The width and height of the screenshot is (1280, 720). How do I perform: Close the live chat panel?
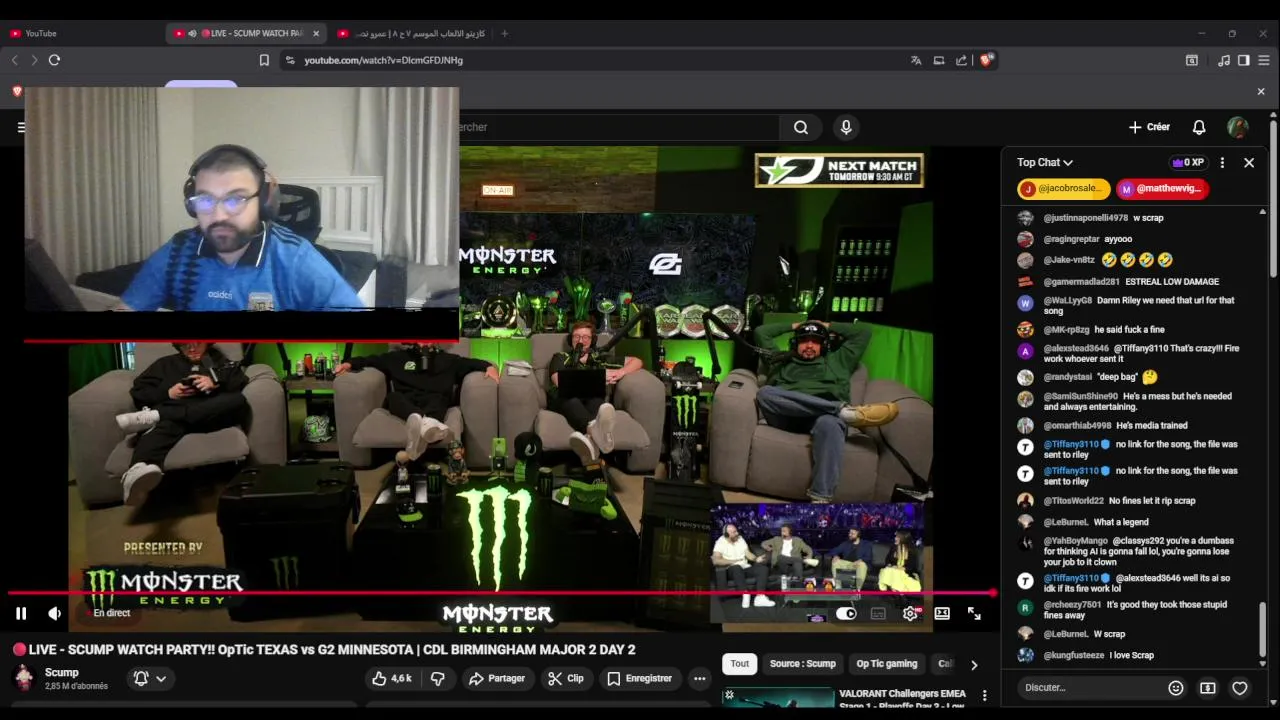(1249, 162)
